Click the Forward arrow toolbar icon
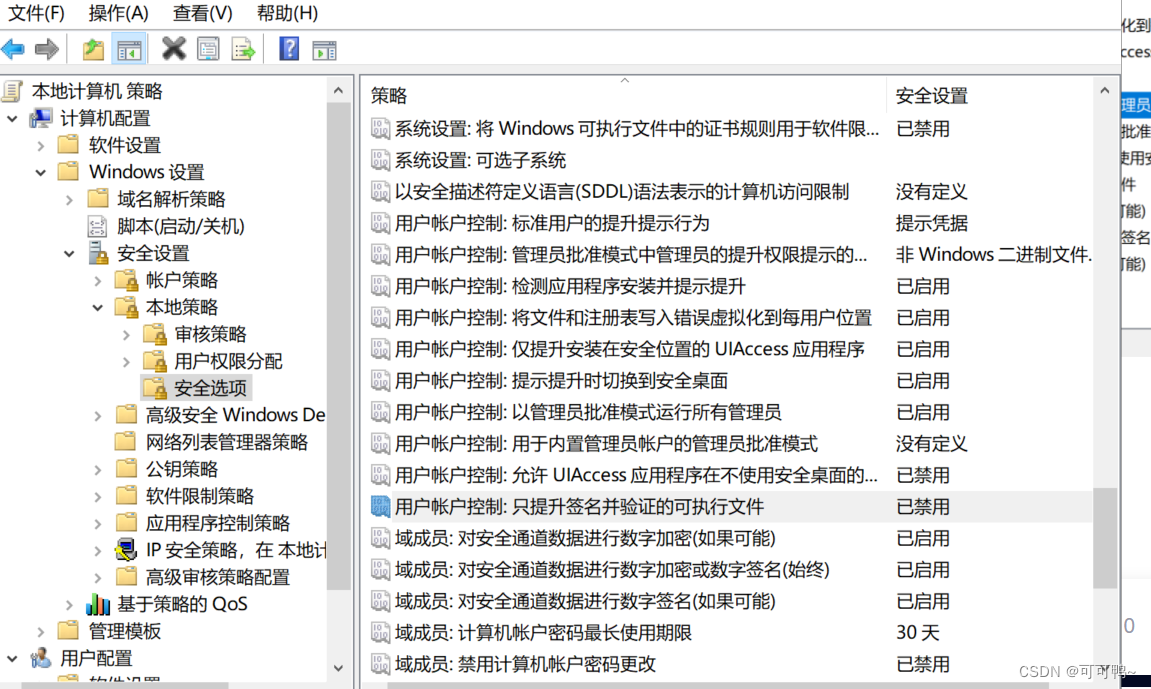The image size is (1151, 689). [x=47, y=49]
